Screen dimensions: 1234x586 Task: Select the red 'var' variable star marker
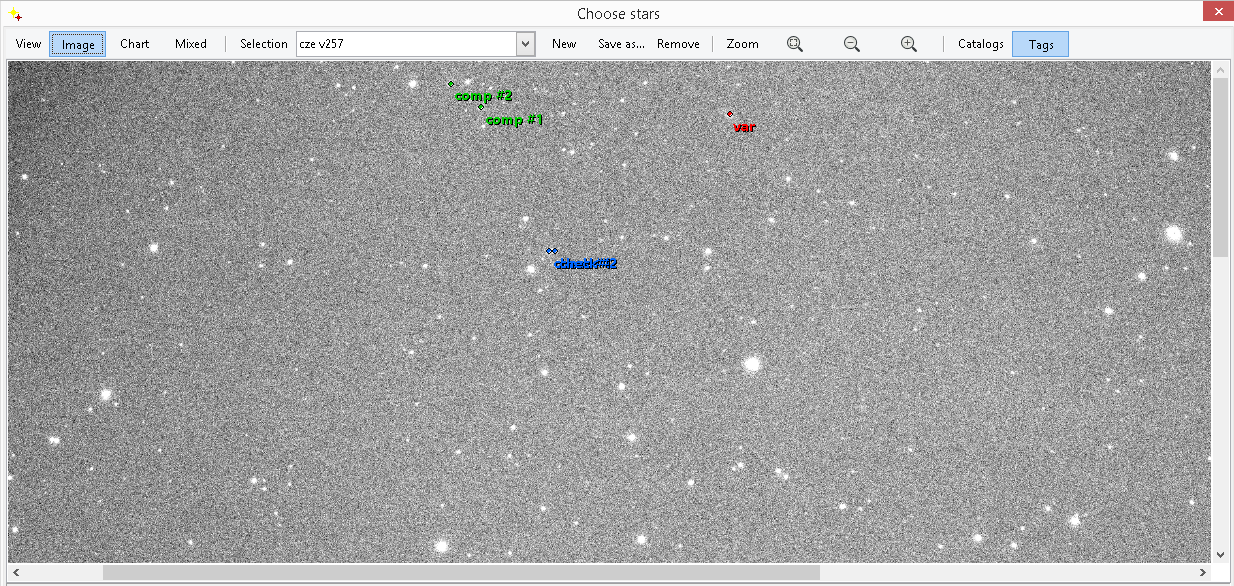[x=730, y=114]
